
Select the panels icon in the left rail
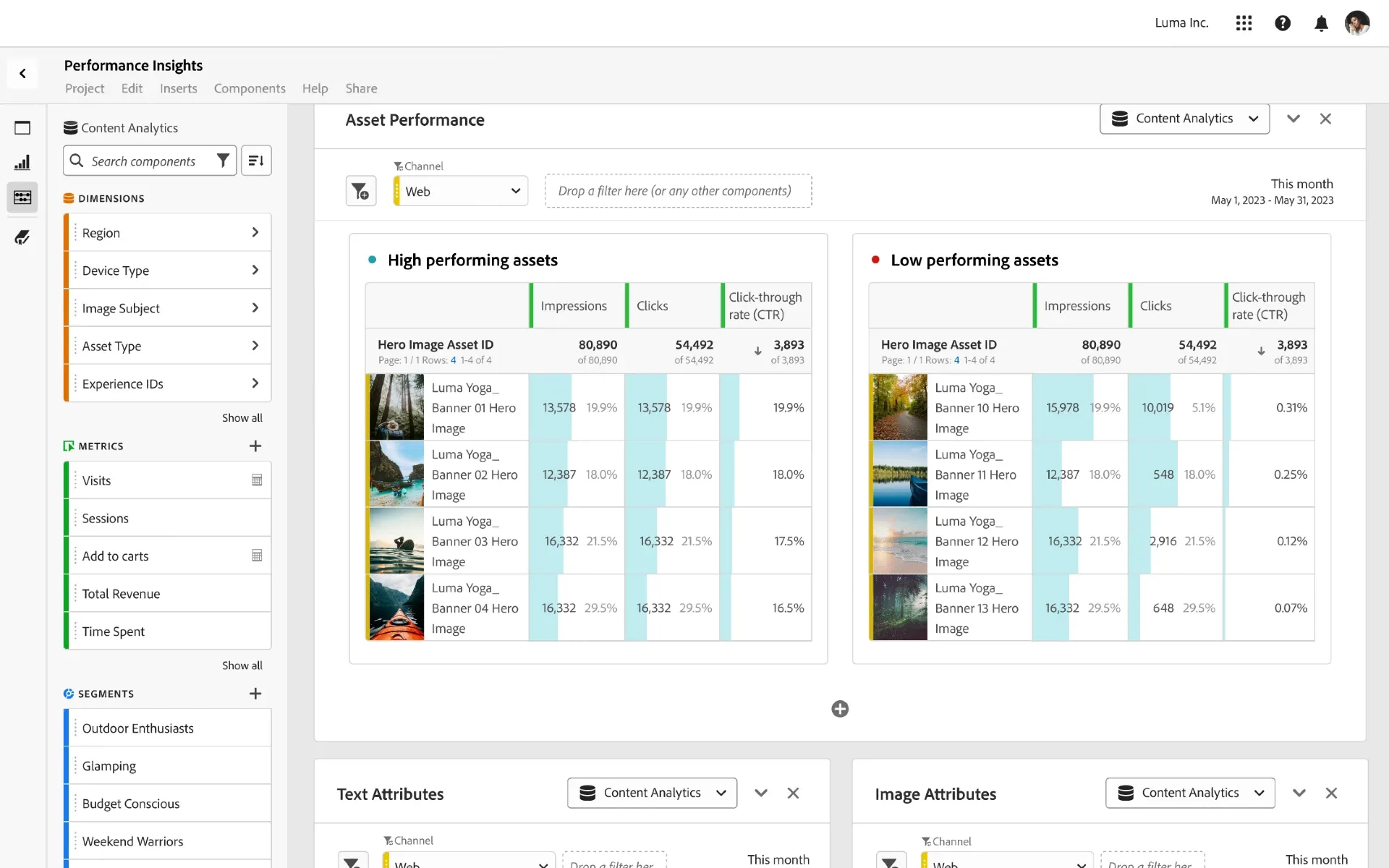[x=22, y=127]
